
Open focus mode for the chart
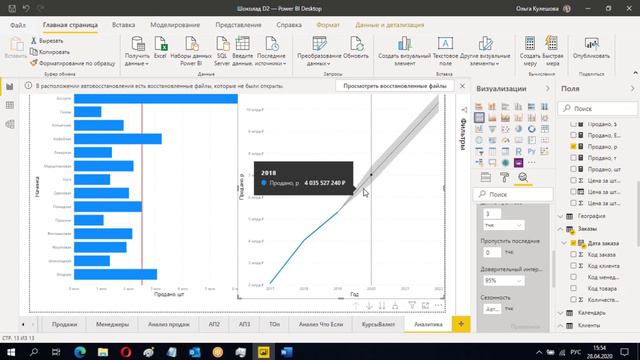tap(425, 305)
